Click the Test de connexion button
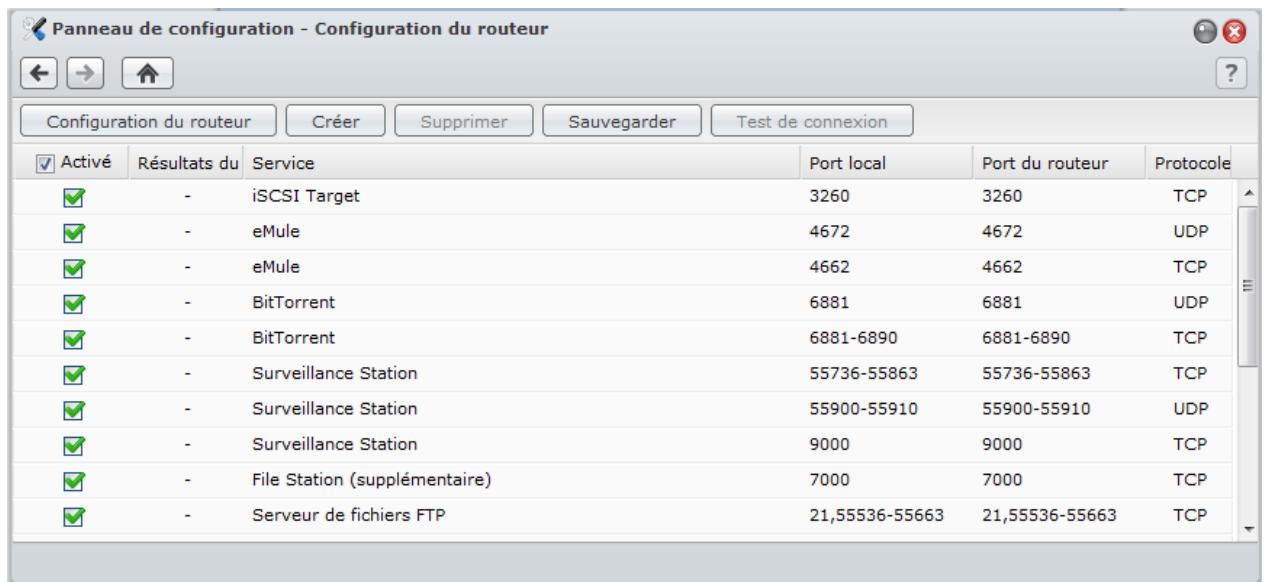This screenshot has height=582, width=1265. (811, 122)
